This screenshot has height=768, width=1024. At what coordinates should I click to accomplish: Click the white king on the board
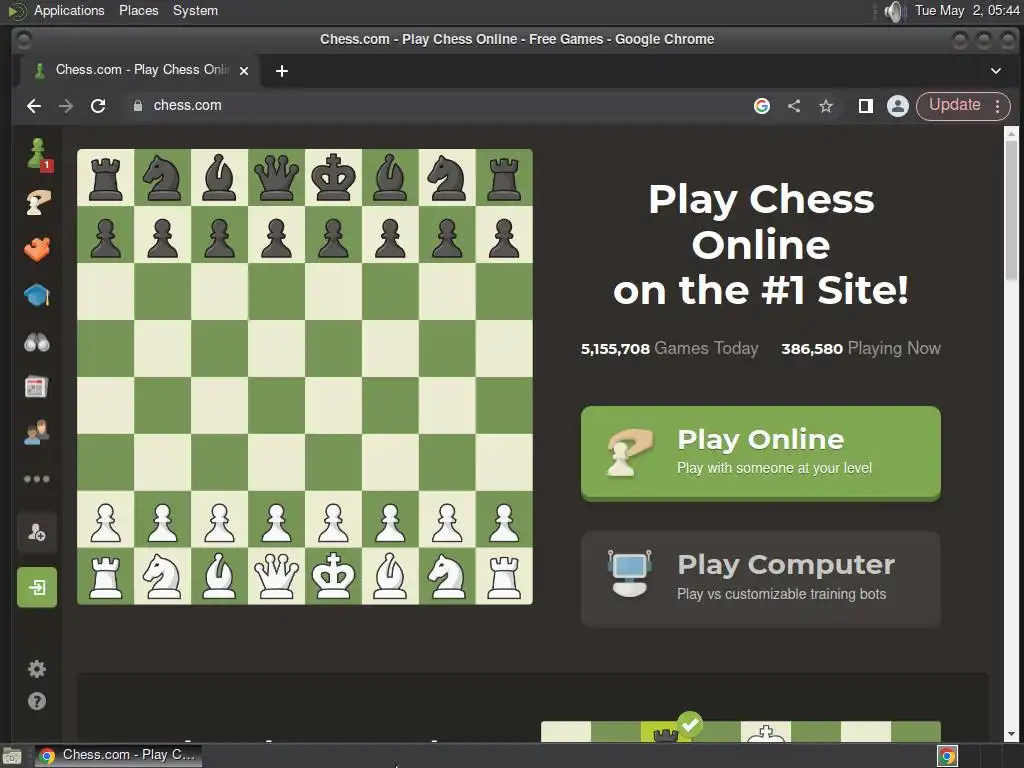[x=333, y=576]
